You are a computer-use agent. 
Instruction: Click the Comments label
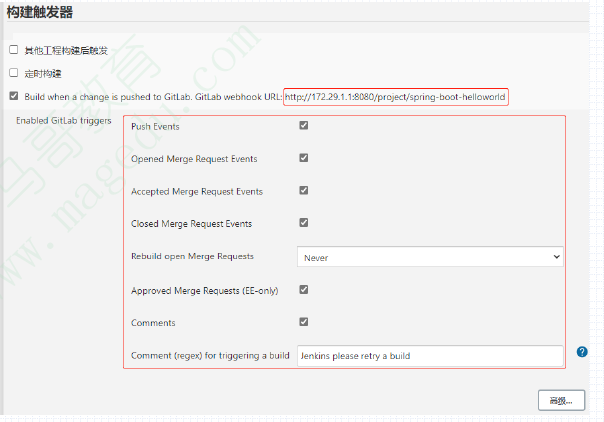153,323
